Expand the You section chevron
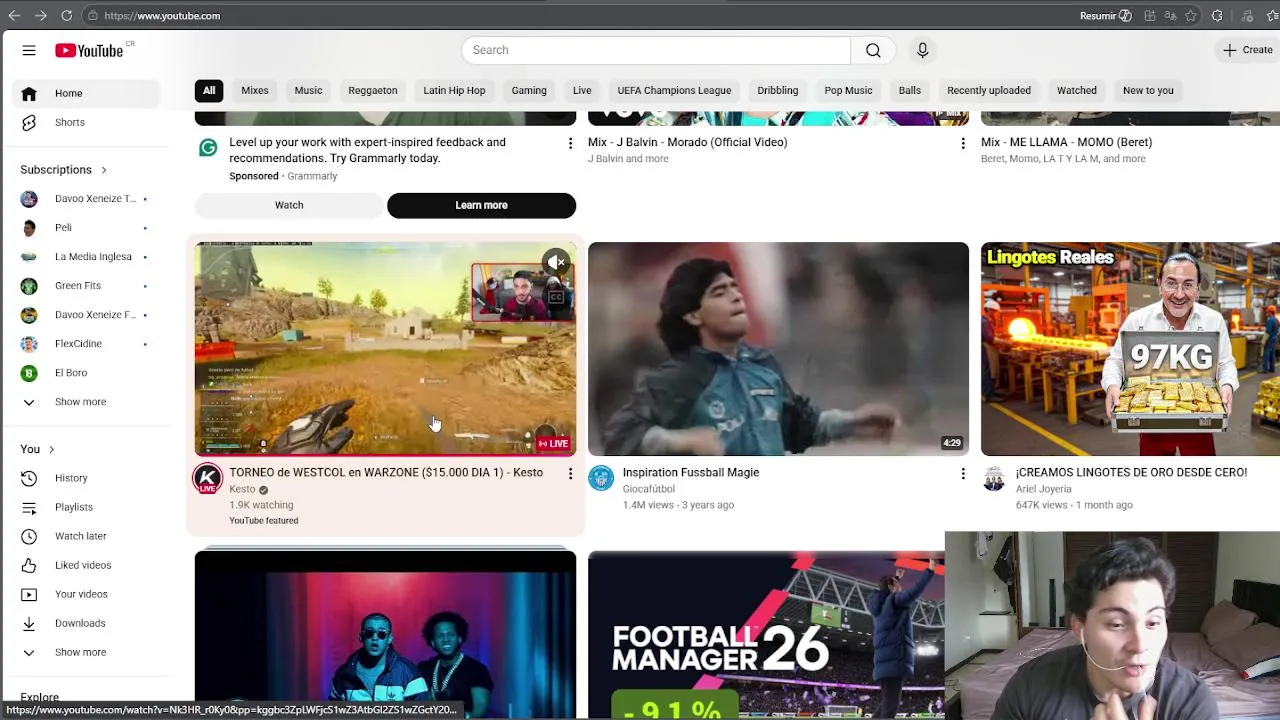The width and height of the screenshot is (1280, 720). click(x=51, y=449)
